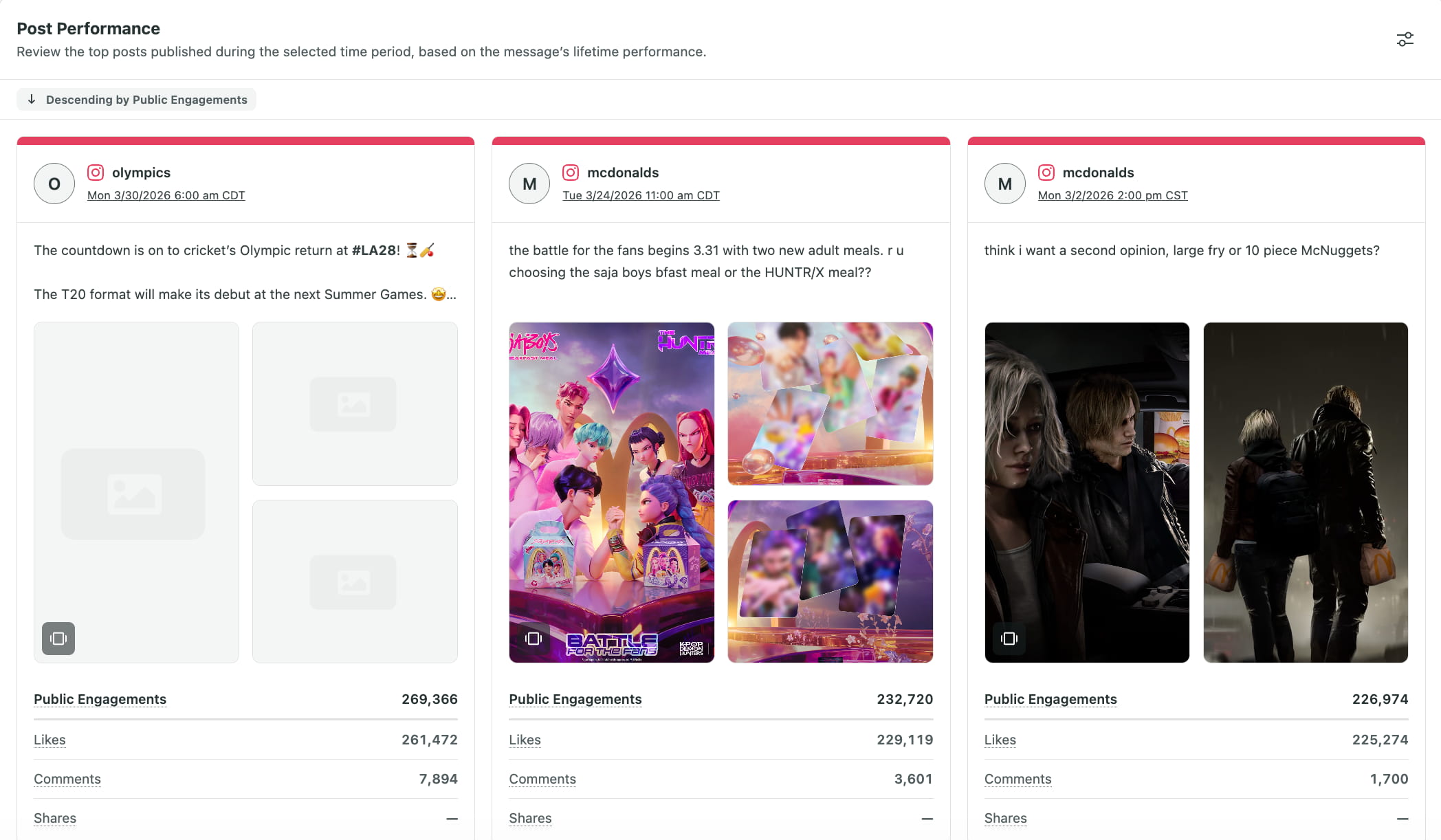This screenshot has width=1441, height=840.
Task: Click the carousel indicator on the McNuggets post media
Action: click(1009, 638)
